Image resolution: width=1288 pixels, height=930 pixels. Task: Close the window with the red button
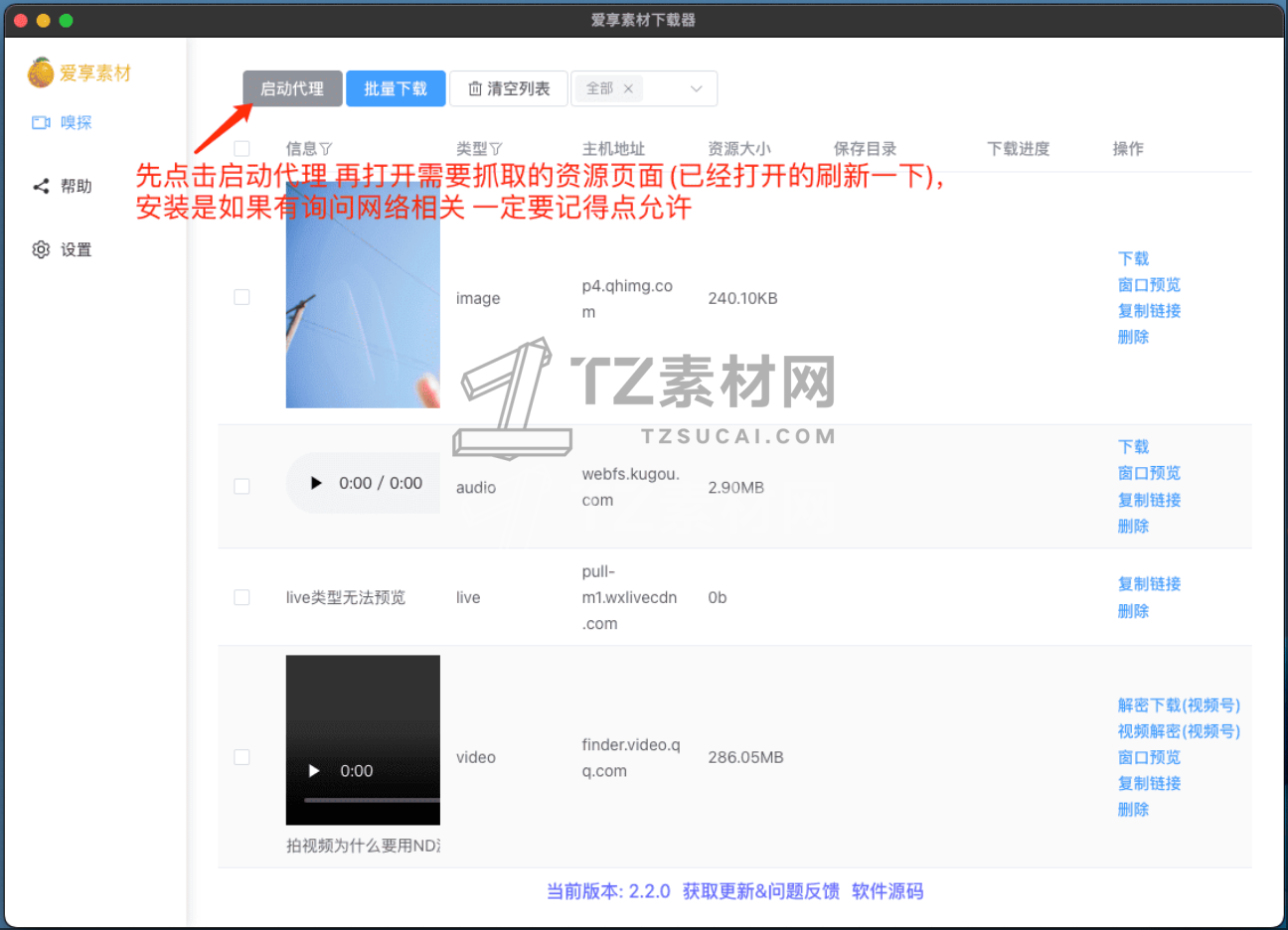(20, 20)
